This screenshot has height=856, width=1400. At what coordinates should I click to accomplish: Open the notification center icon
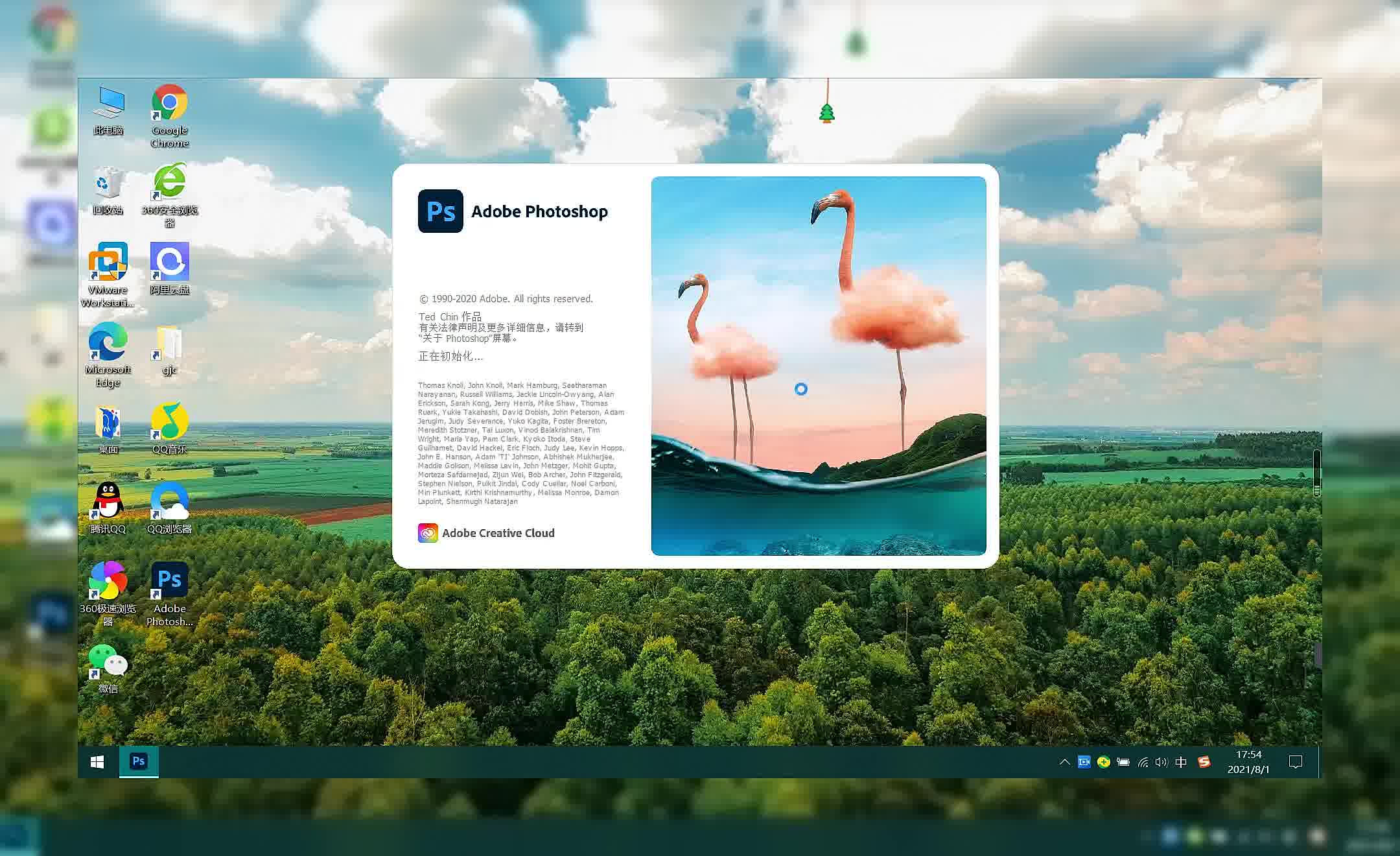1296,762
